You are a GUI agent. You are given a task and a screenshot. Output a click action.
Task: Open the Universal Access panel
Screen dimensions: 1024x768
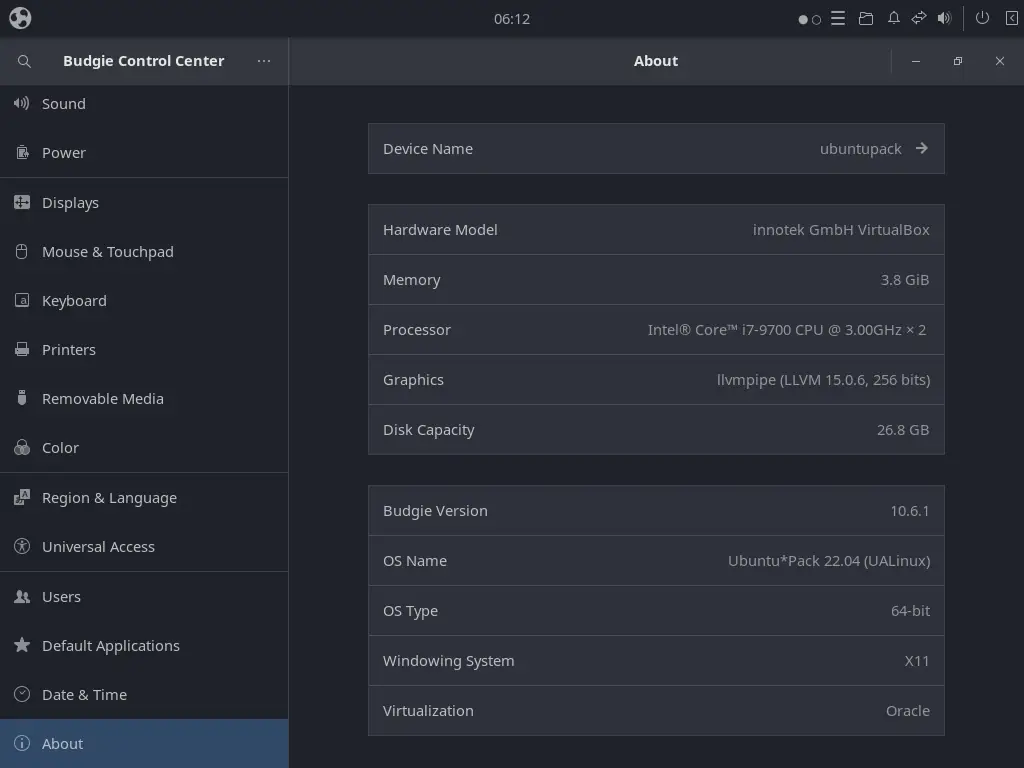(x=98, y=547)
